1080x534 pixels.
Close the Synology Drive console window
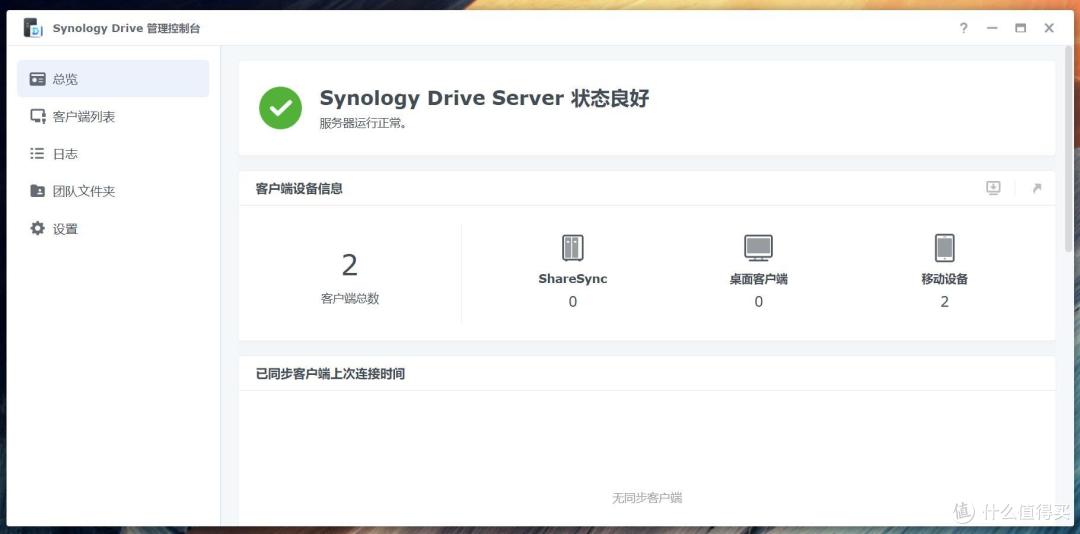coord(1049,28)
